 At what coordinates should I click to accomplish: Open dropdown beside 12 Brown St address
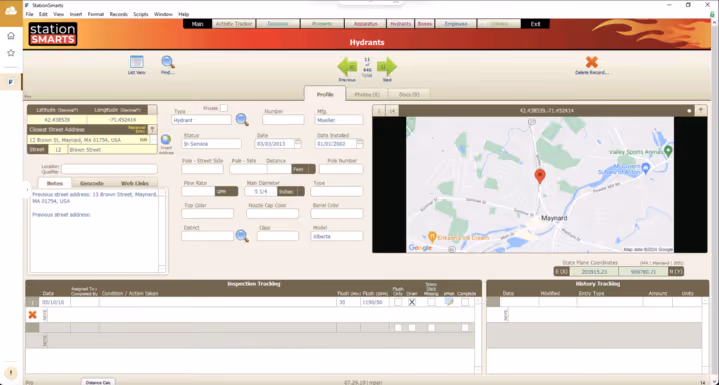tap(154, 140)
